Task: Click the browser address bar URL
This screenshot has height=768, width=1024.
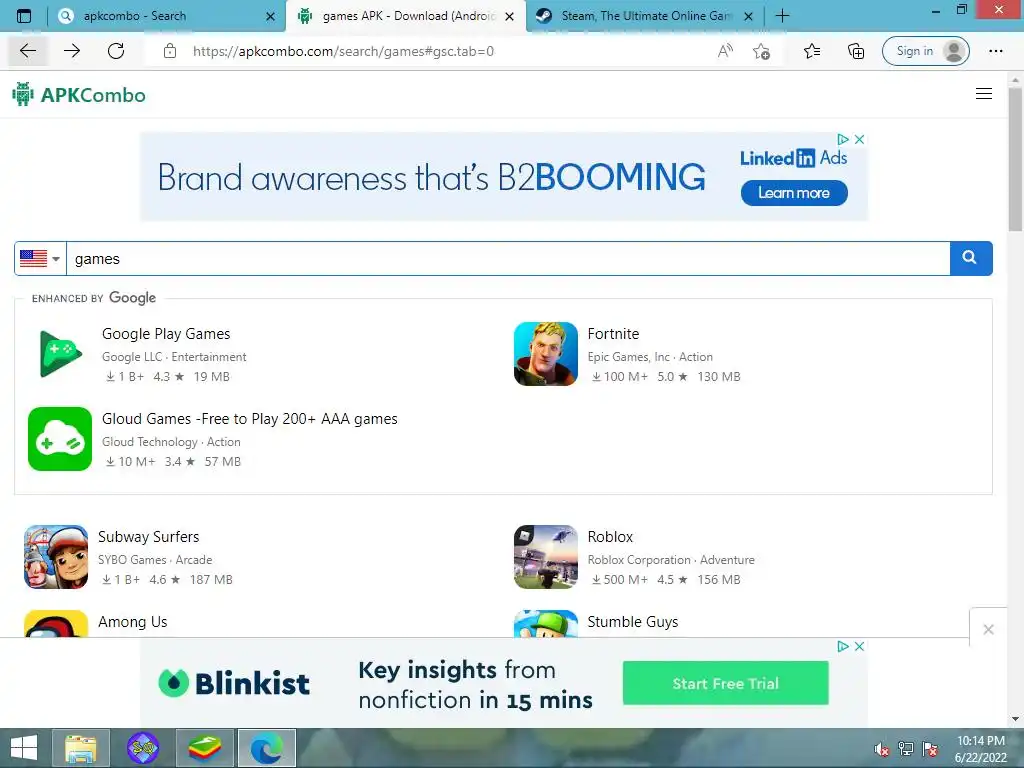Action: point(343,51)
